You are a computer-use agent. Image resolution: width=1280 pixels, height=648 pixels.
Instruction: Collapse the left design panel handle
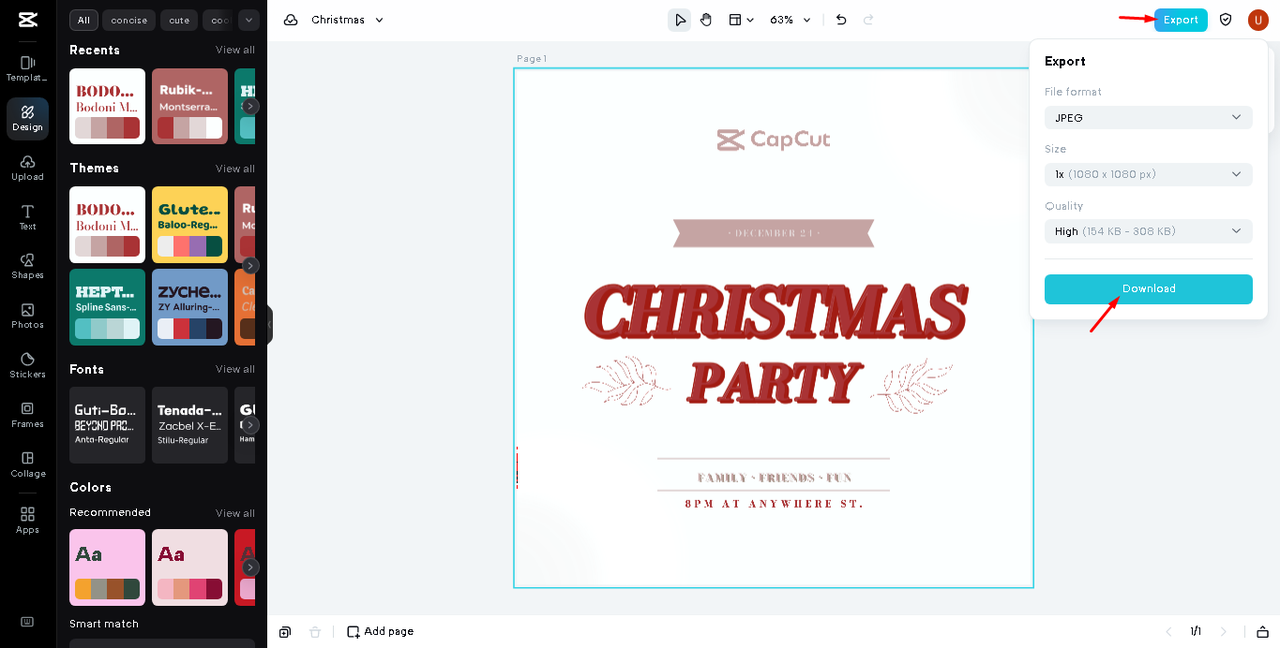point(269,325)
